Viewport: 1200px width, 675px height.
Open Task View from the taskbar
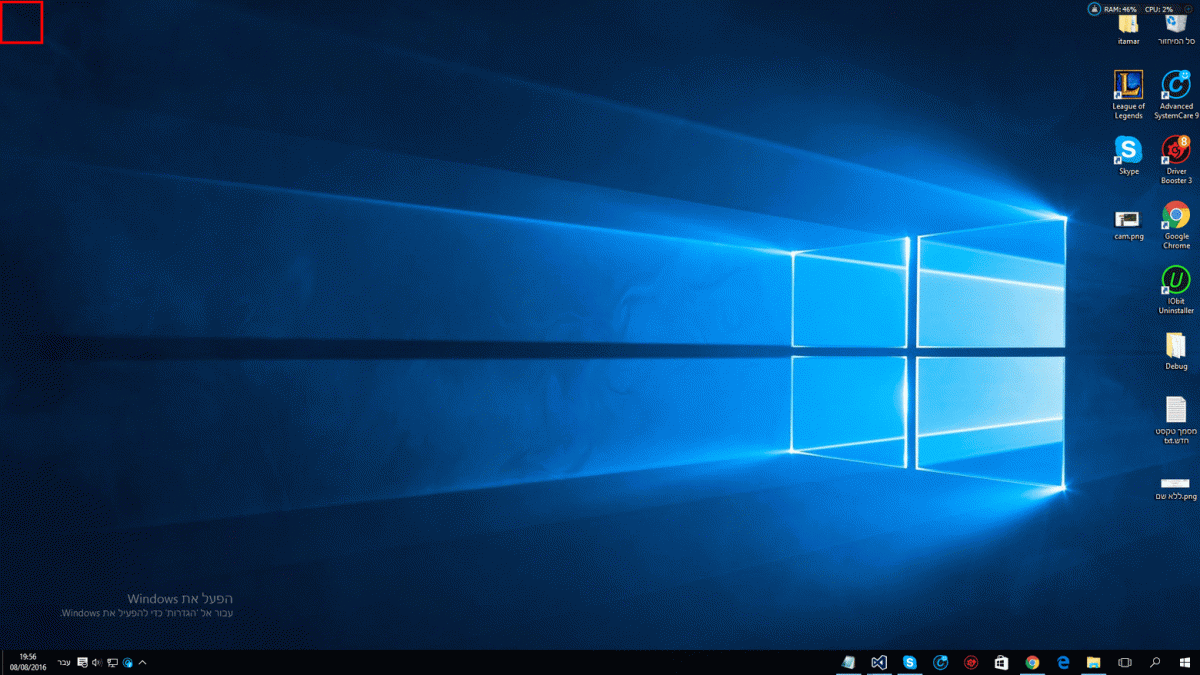[1124, 662]
